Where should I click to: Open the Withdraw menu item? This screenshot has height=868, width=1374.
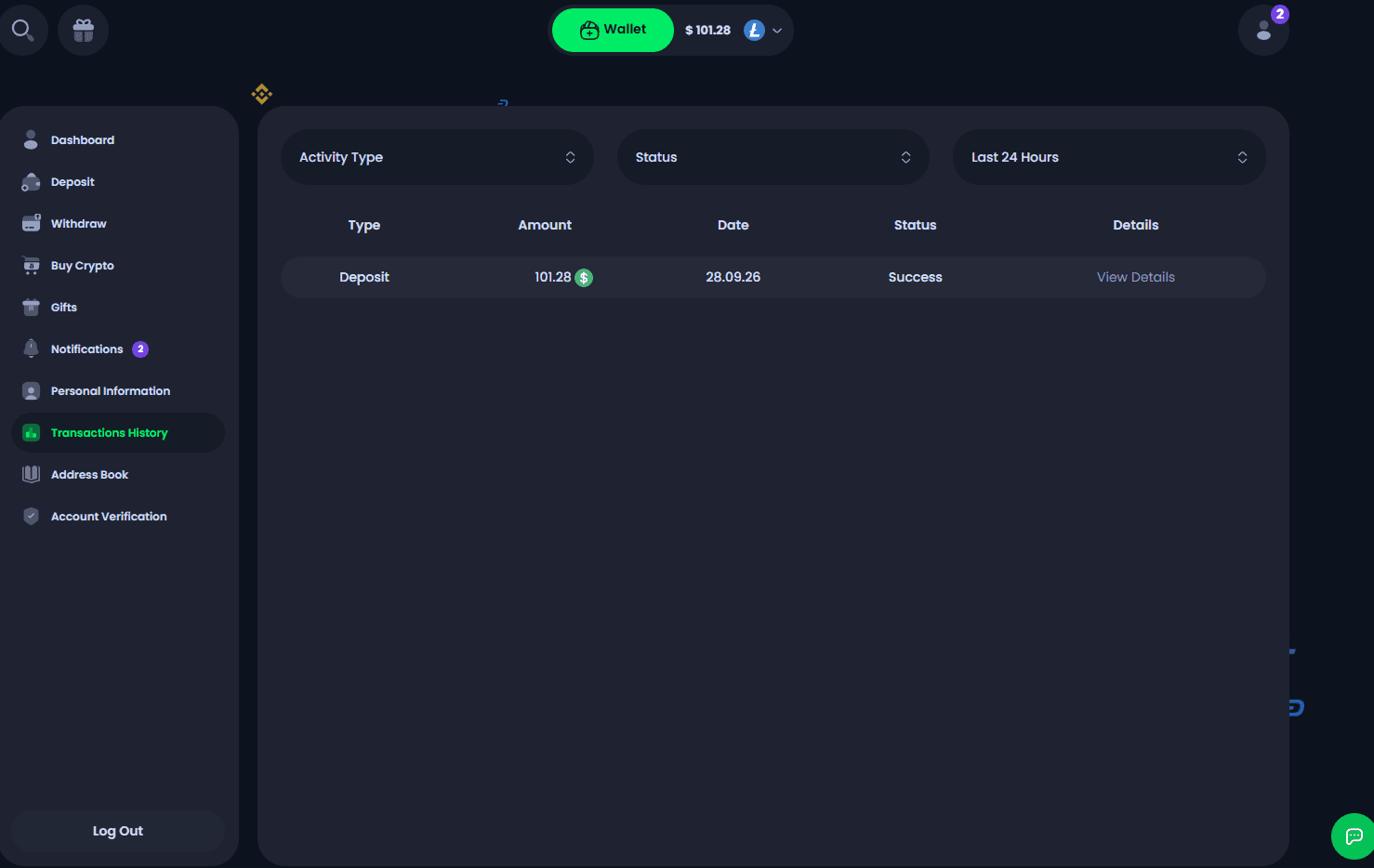79,223
